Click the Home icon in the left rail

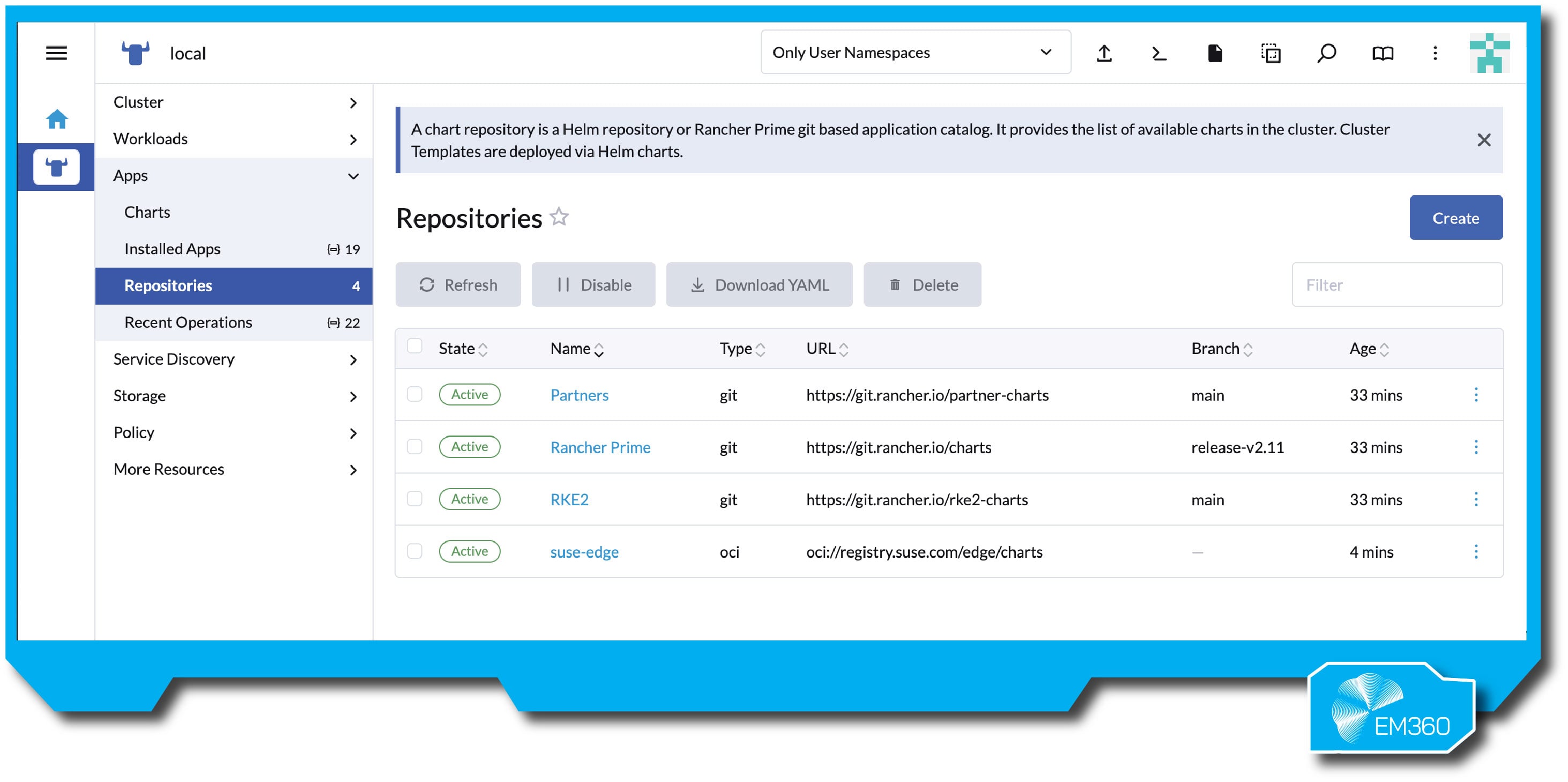(56, 120)
